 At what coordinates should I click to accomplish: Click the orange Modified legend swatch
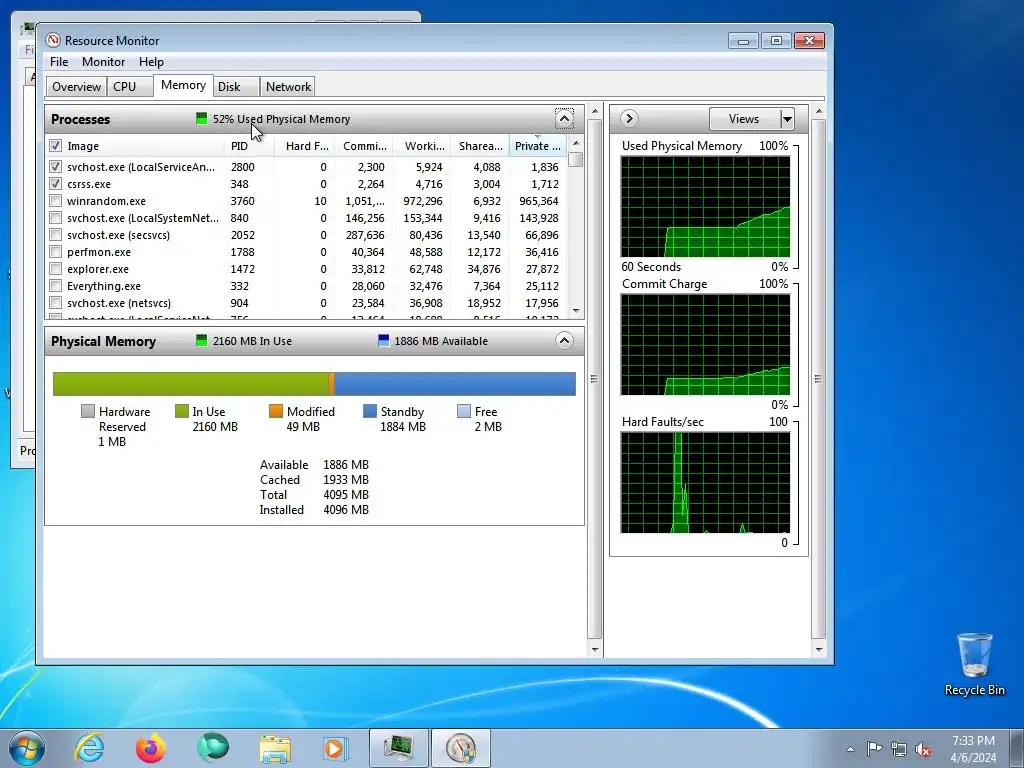click(x=276, y=411)
